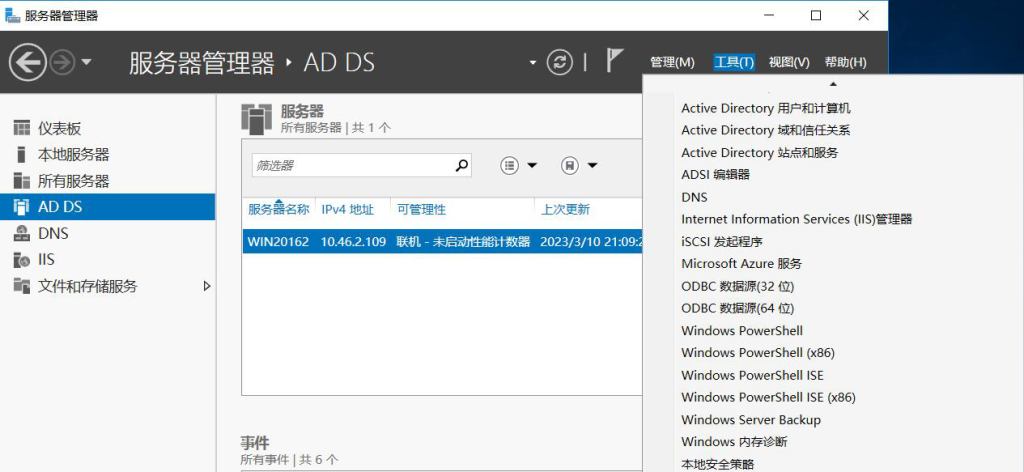The height and width of the screenshot is (472, 1024).
Task: Open ODBC 数据源(64 位)
Action: (737, 308)
